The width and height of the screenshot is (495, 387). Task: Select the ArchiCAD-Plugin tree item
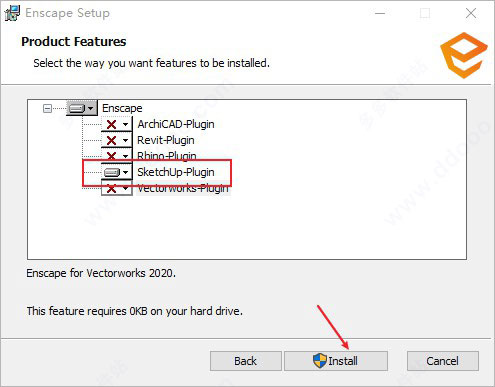pyautogui.click(x=176, y=124)
